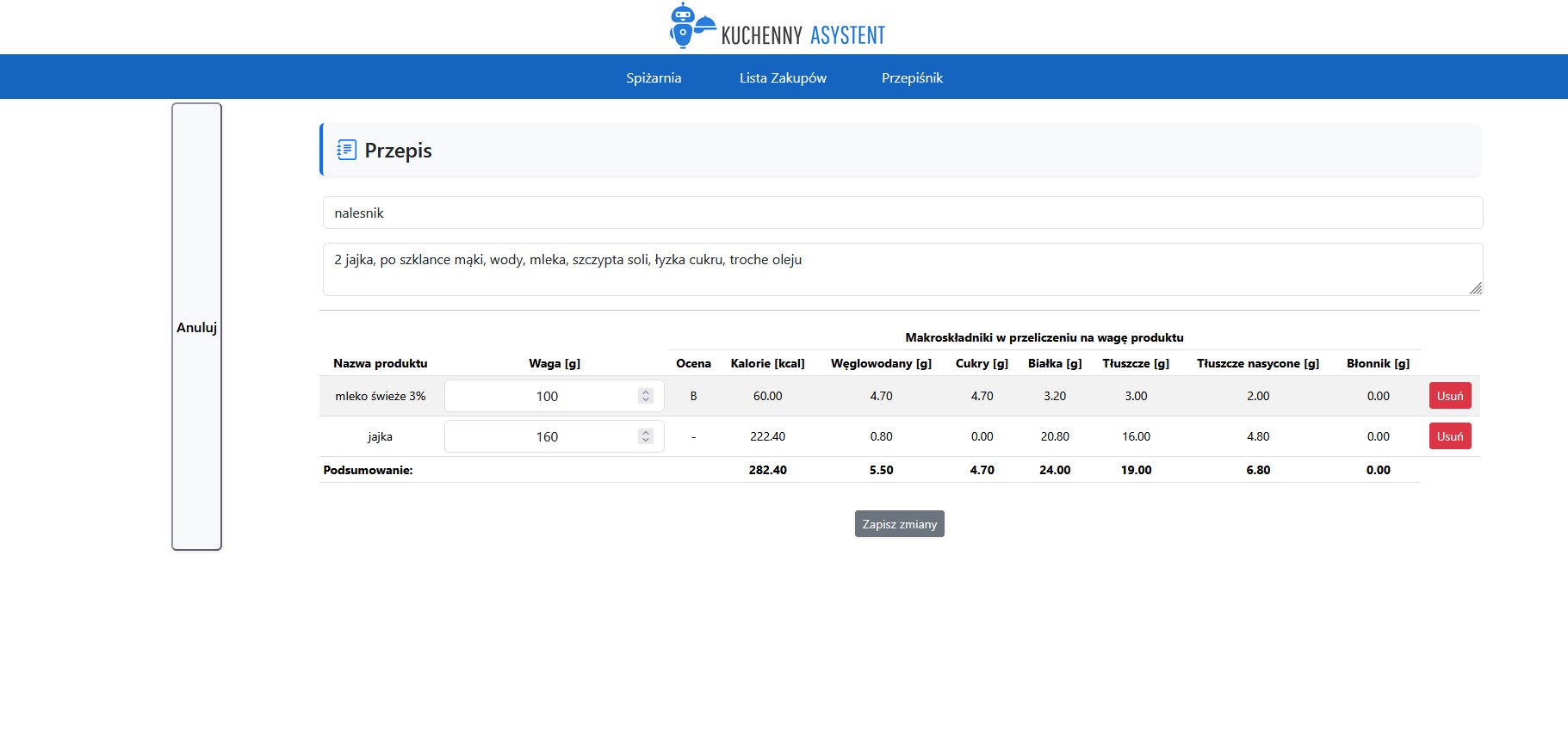The height and width of the screenshot is (747, 1568).
Task: Click the 'Błonnik [g]' column header
Action: [1378, 363]
